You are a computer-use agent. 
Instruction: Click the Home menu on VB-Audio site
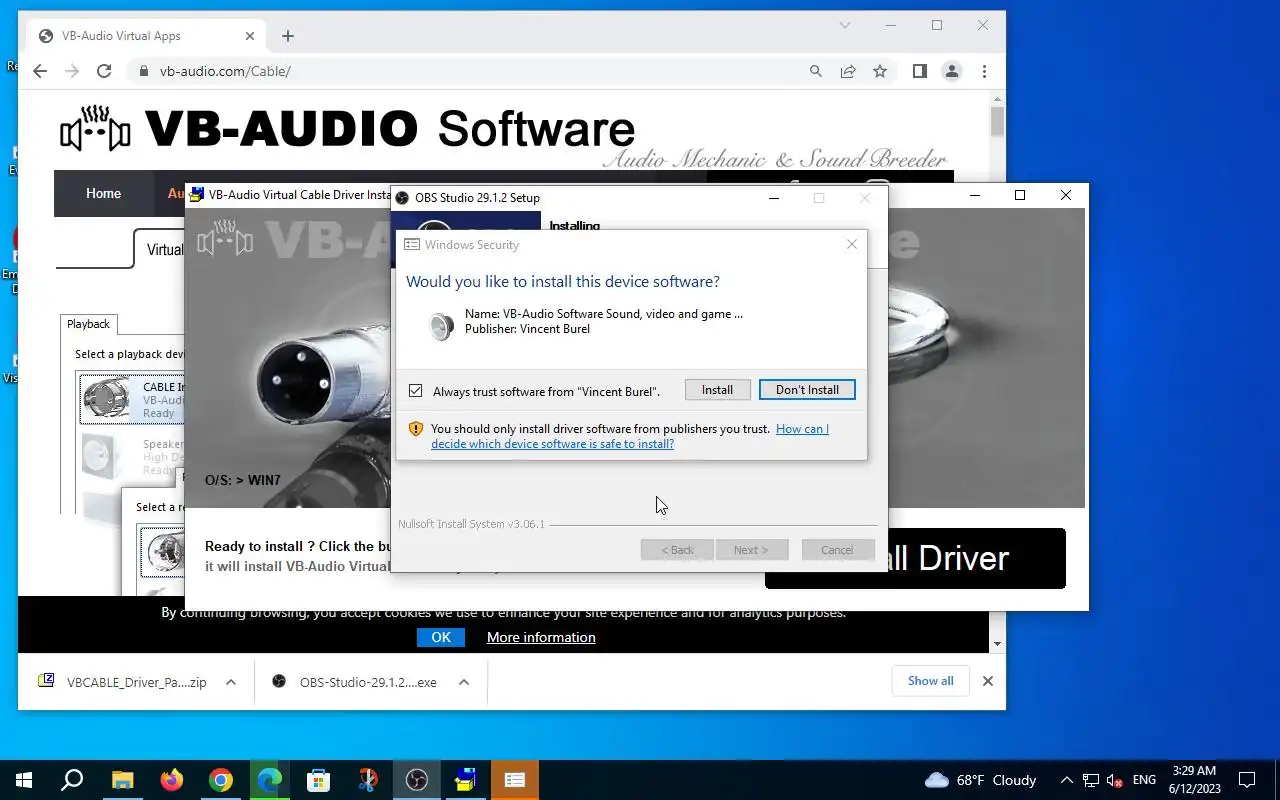click(103, 194)
